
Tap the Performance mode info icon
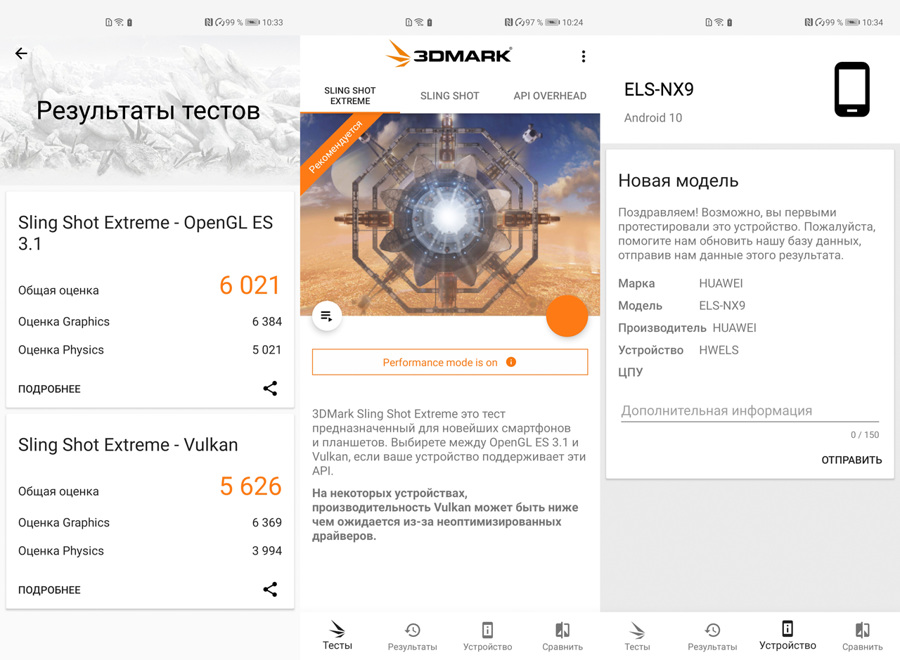click(511, 362)
